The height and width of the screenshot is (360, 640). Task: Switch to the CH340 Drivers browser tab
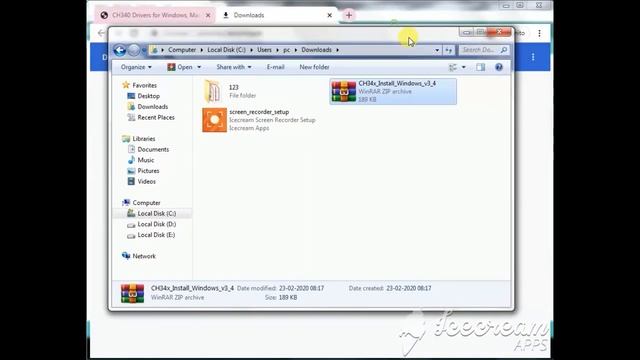155,15
